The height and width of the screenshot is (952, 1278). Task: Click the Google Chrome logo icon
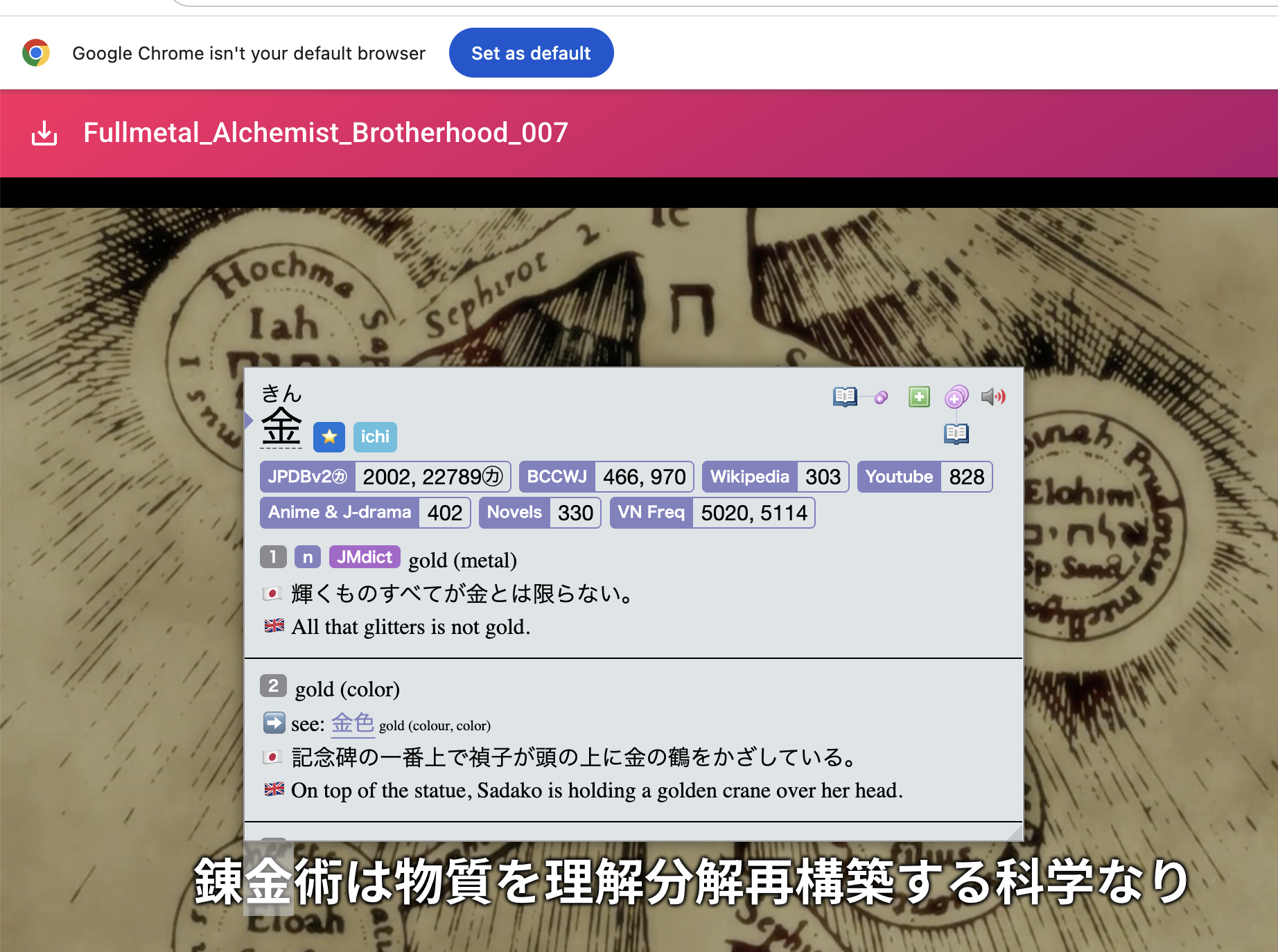coord(36,53)
